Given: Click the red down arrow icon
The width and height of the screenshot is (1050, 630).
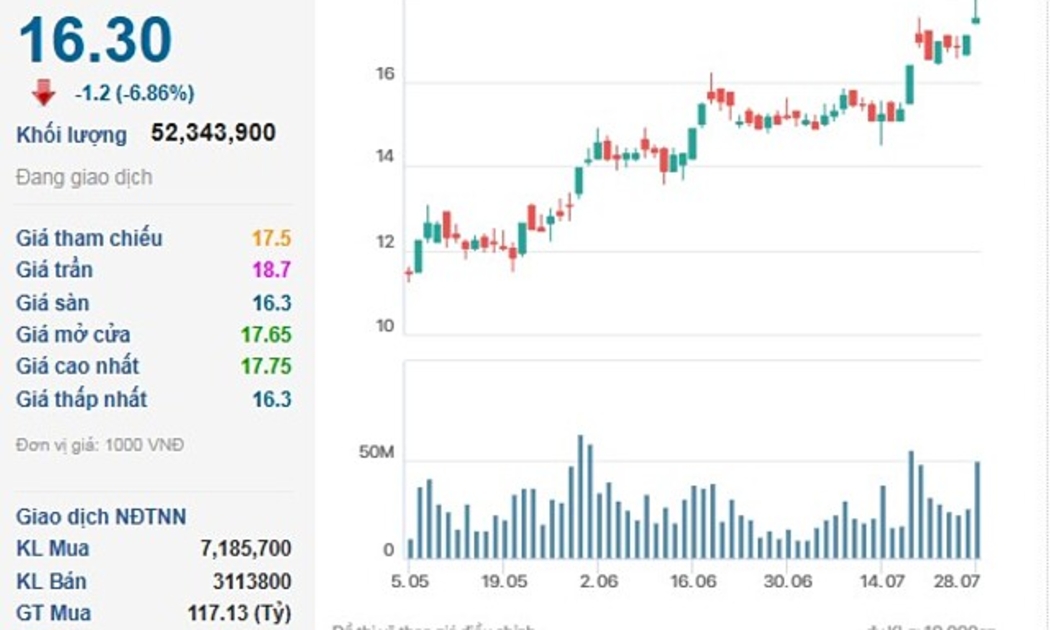Looking at the screenshot, I should (x=44, y=93).
